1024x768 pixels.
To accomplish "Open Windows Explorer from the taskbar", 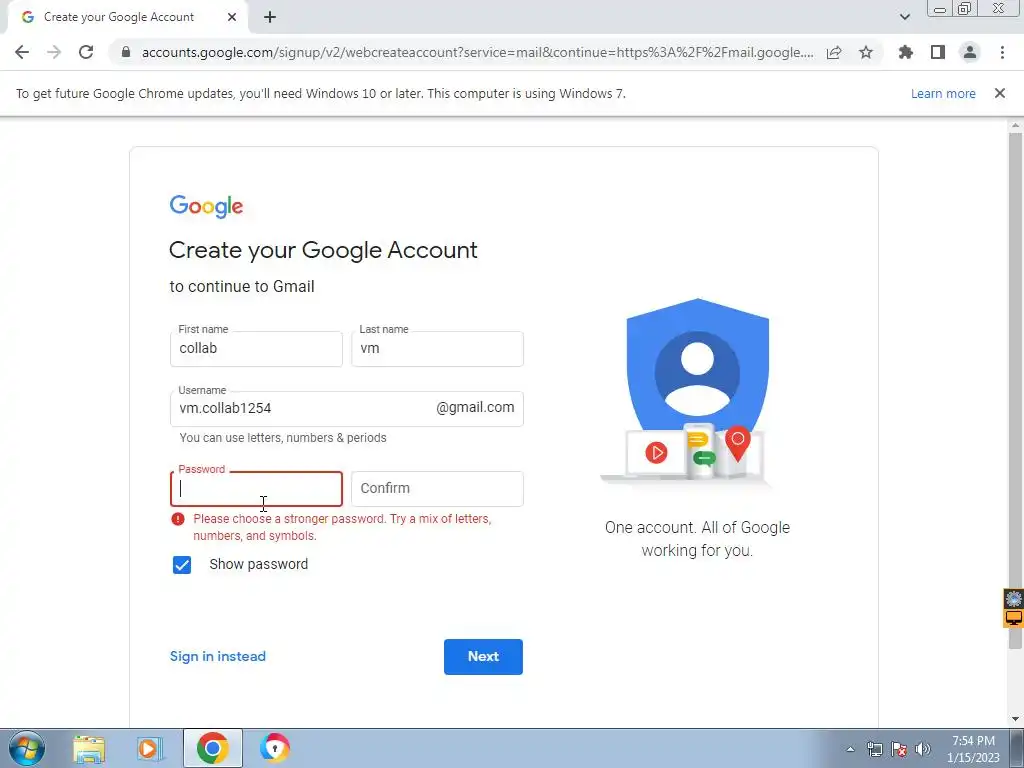I will coord(89,748).
